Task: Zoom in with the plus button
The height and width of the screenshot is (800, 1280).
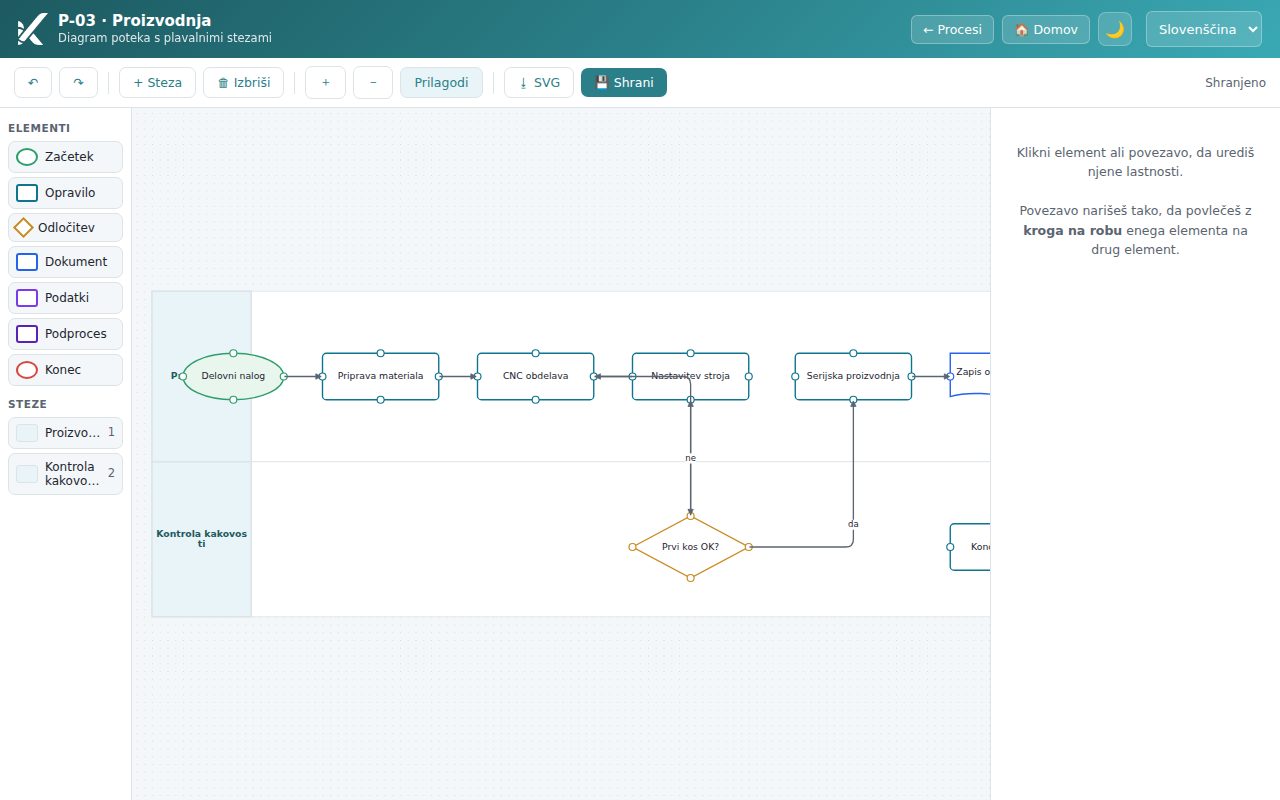Action: coord(325,83)
